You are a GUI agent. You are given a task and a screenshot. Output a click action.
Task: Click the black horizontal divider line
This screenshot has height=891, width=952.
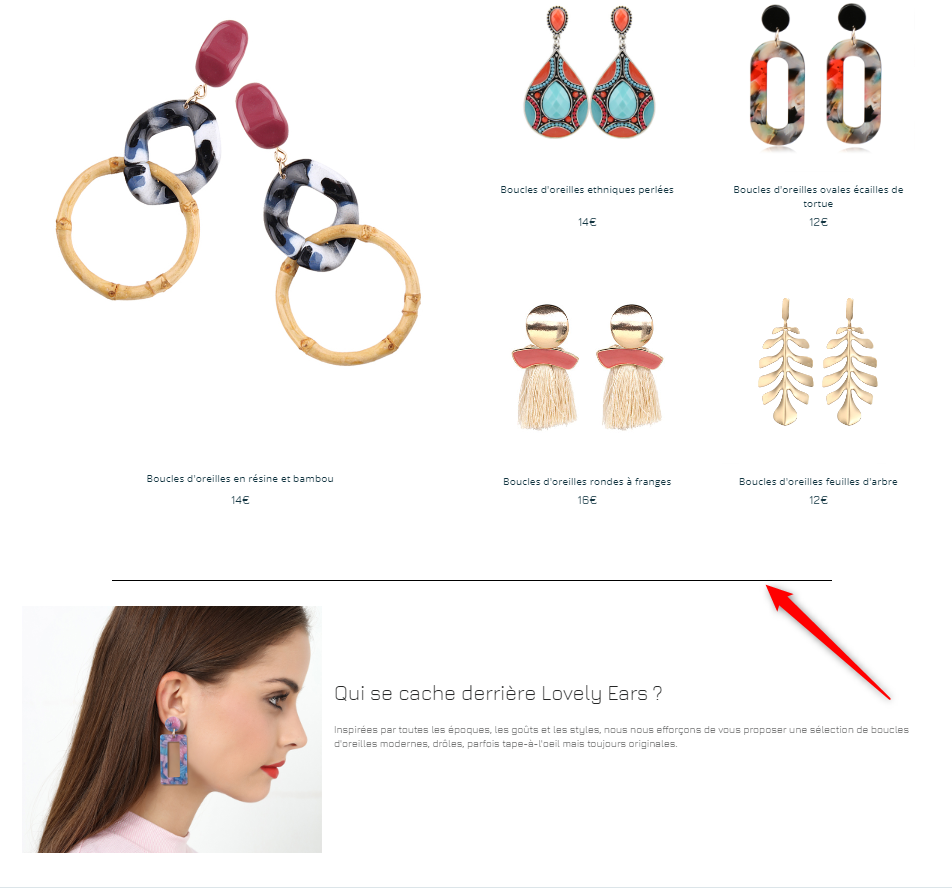point(472,580)
